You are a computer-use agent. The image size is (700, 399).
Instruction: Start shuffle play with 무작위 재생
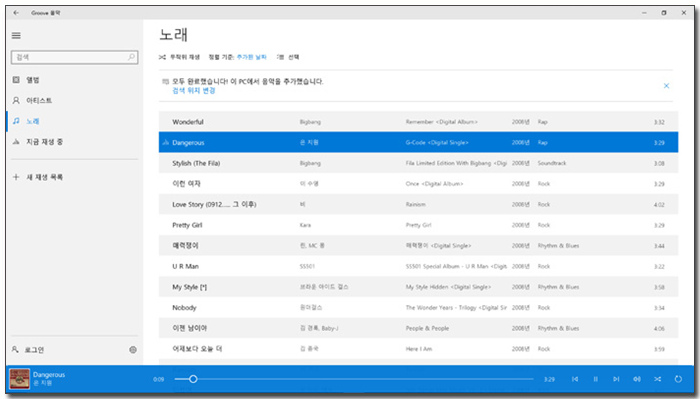[179, 57]
